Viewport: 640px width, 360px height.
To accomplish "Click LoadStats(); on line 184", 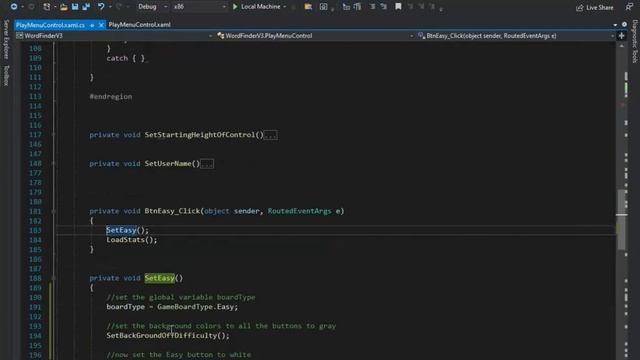I will [x=132, y=240].
